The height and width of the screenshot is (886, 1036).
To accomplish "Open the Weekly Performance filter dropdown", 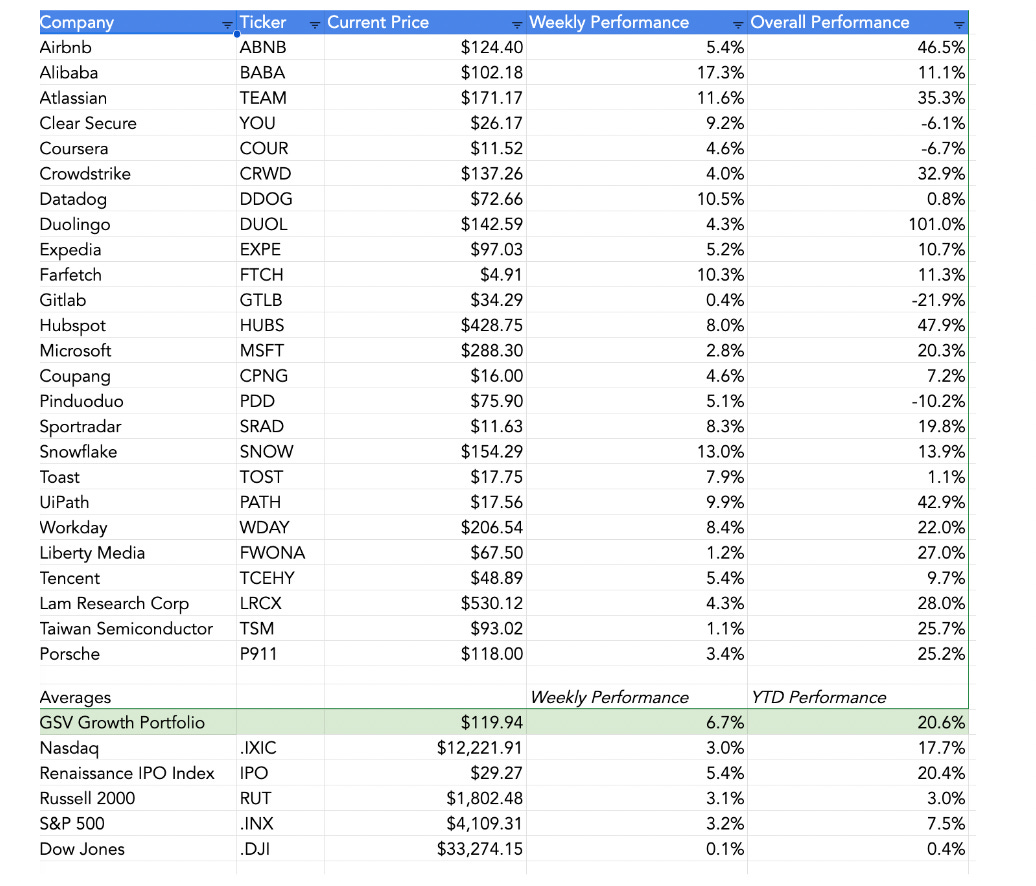I will click(738, 24).
